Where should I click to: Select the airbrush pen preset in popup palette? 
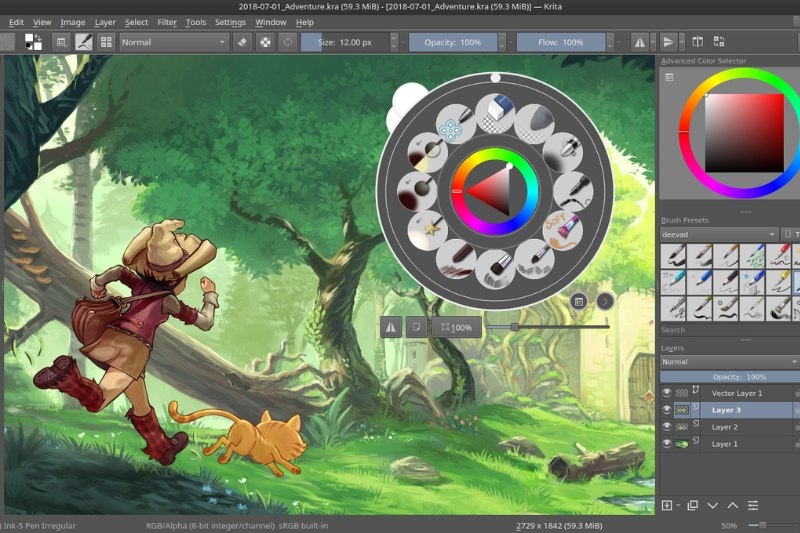pos(564,151)
